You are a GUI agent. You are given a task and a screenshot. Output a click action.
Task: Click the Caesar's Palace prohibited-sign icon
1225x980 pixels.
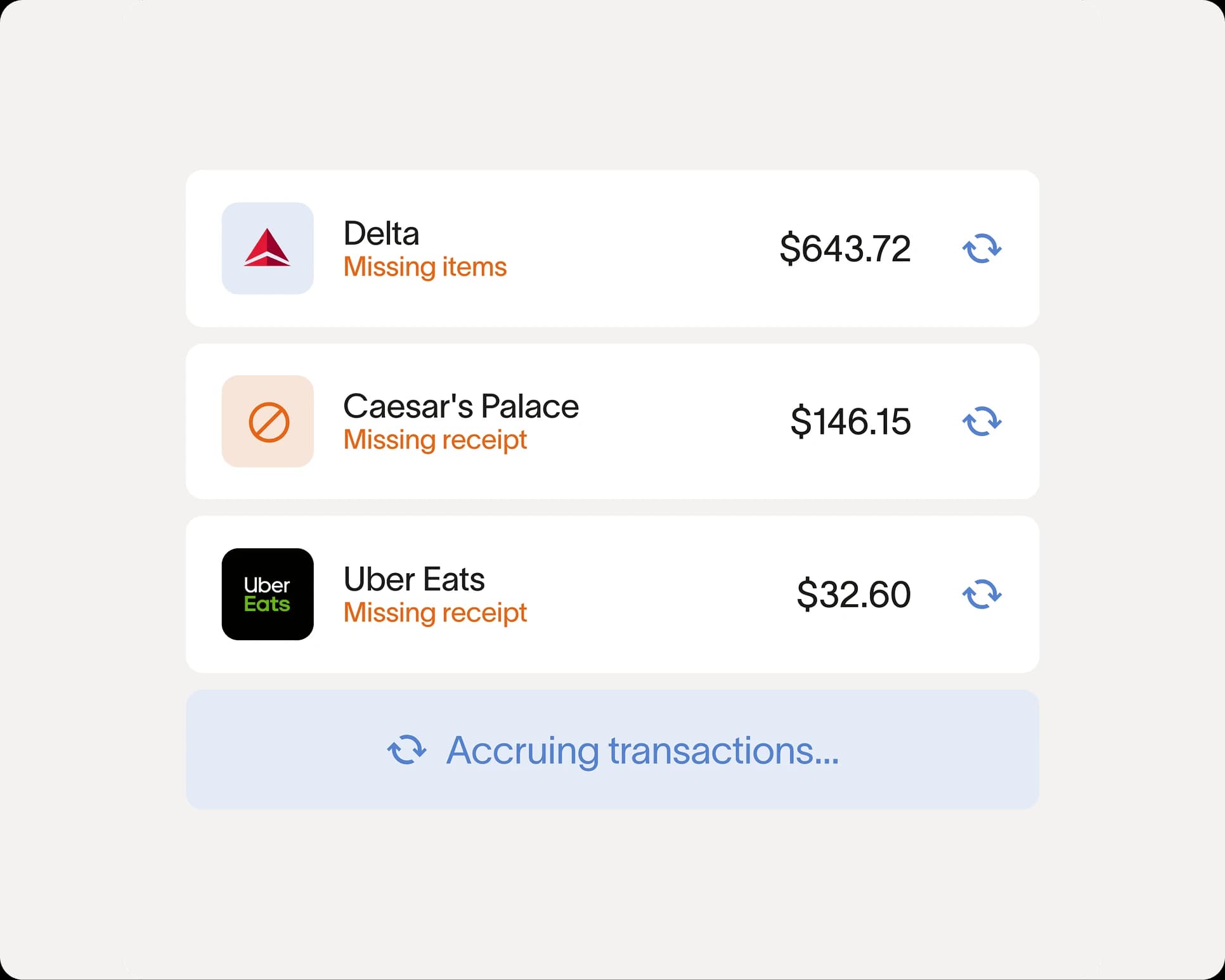tap(268, 422)
